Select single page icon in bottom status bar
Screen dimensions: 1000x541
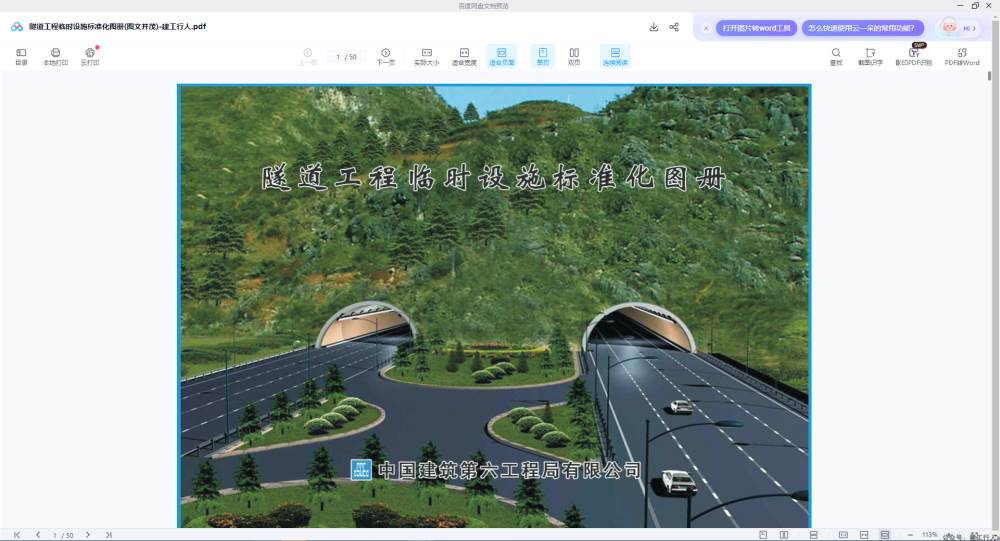tap(763, 535)
